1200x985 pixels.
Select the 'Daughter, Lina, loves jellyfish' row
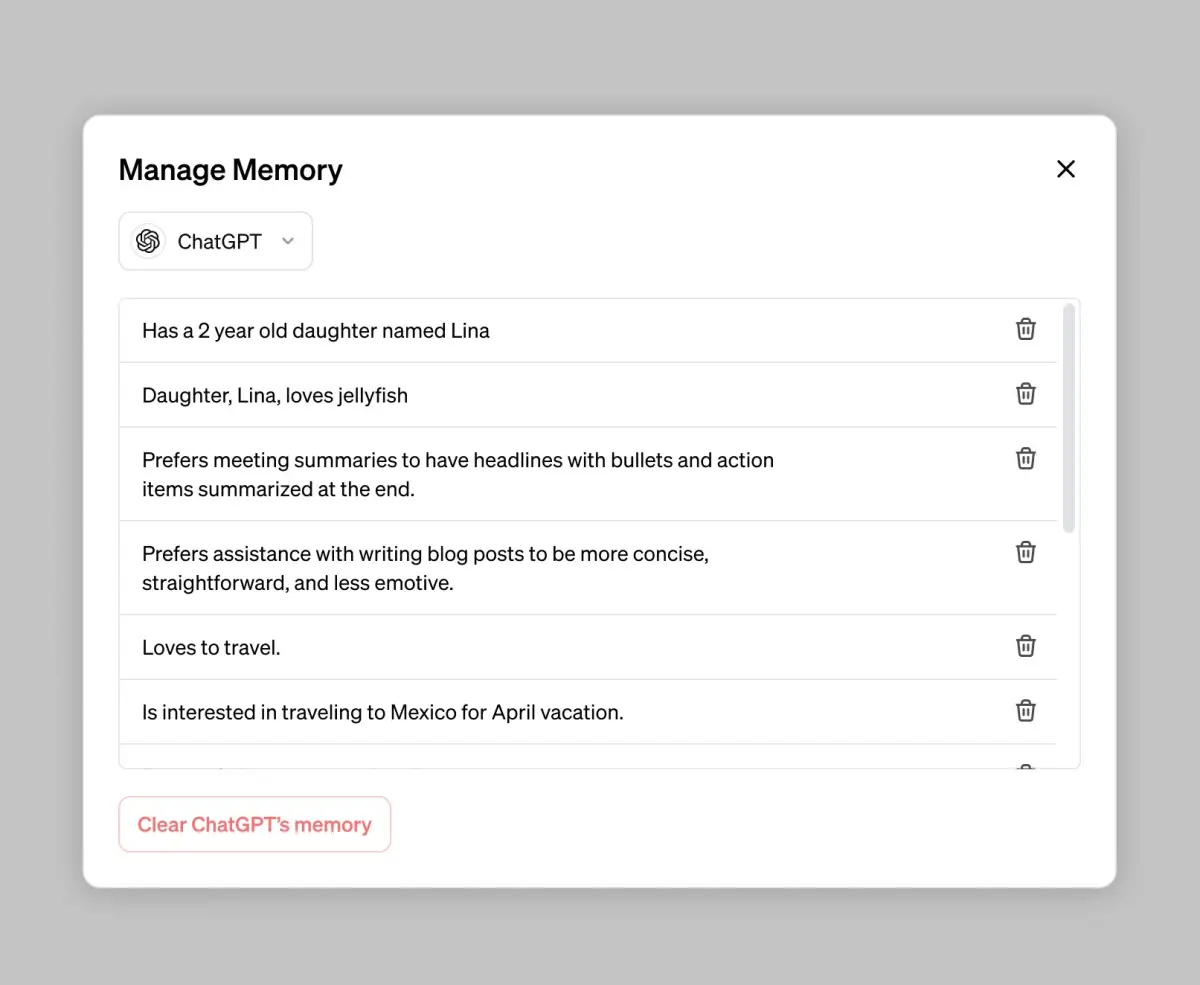tap(588, 395)
